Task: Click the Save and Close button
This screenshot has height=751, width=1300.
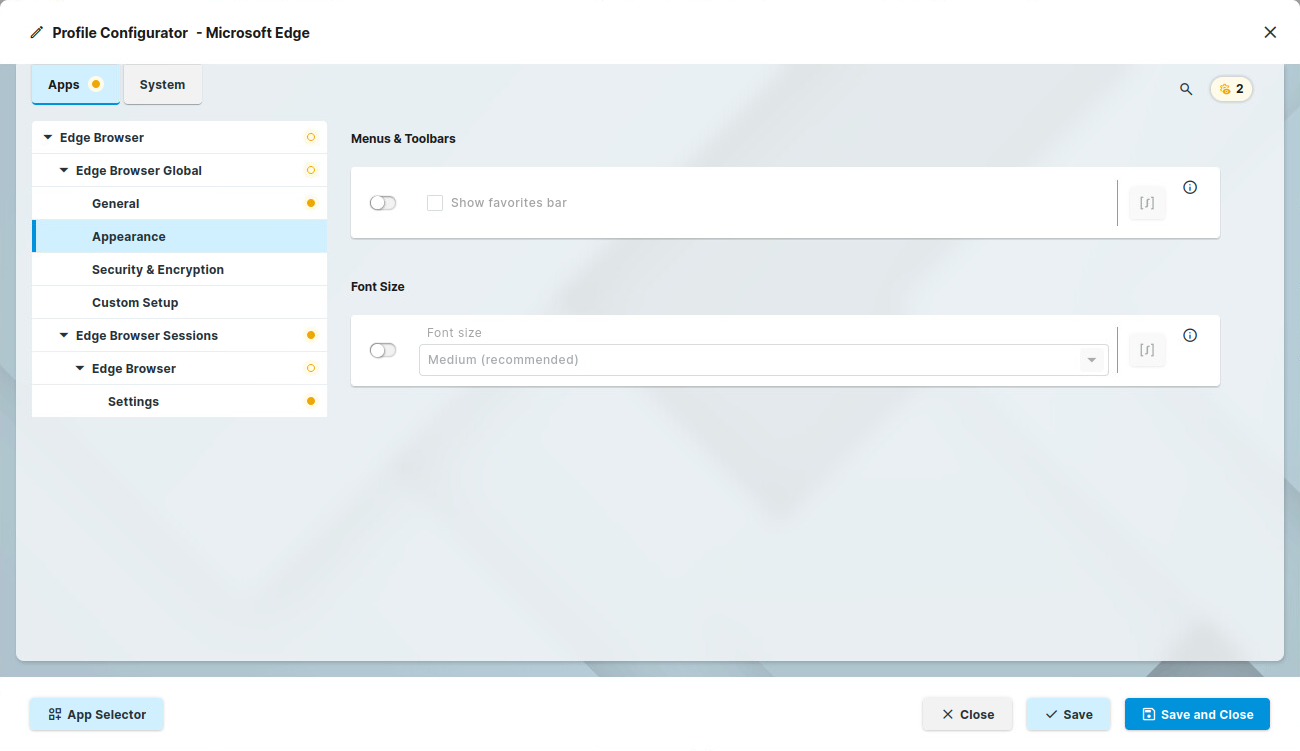Action: pyautogui.click(x=1197, y=714)
